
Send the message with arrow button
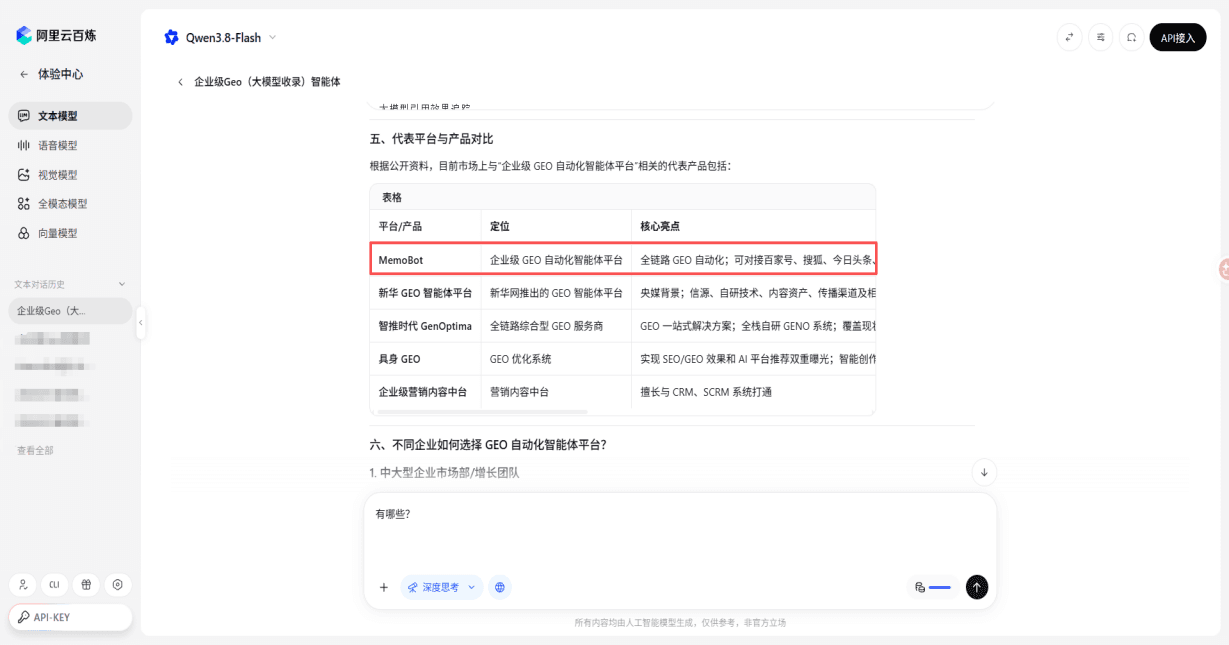(977, 587)
